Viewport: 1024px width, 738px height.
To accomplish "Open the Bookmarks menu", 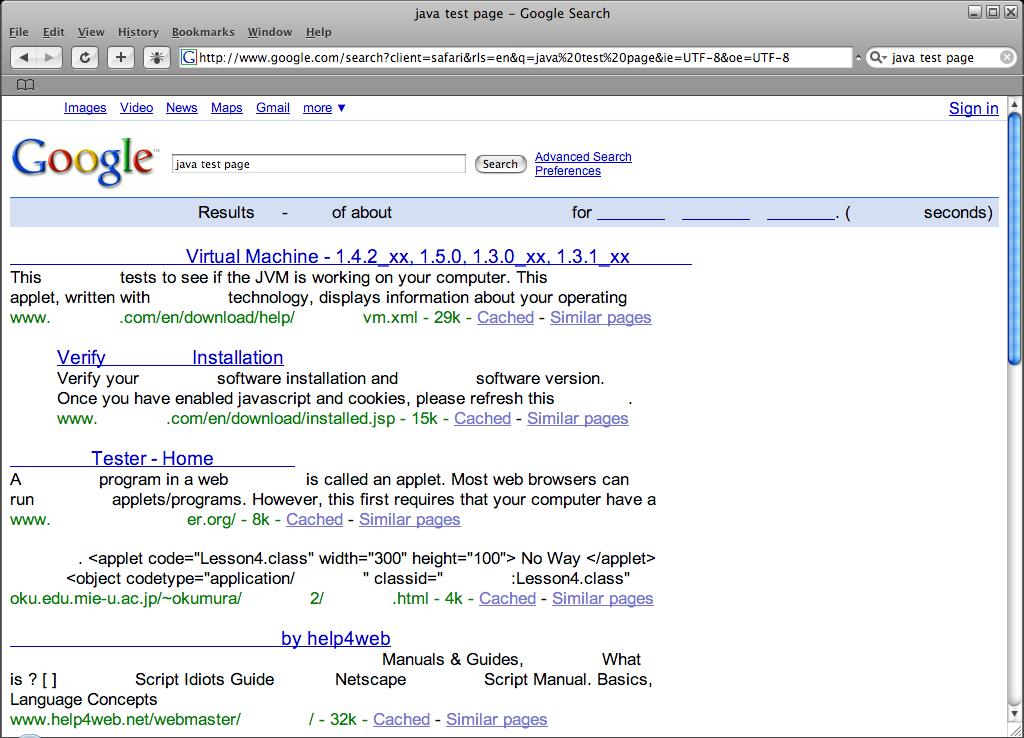I will (x=203, y=32).
